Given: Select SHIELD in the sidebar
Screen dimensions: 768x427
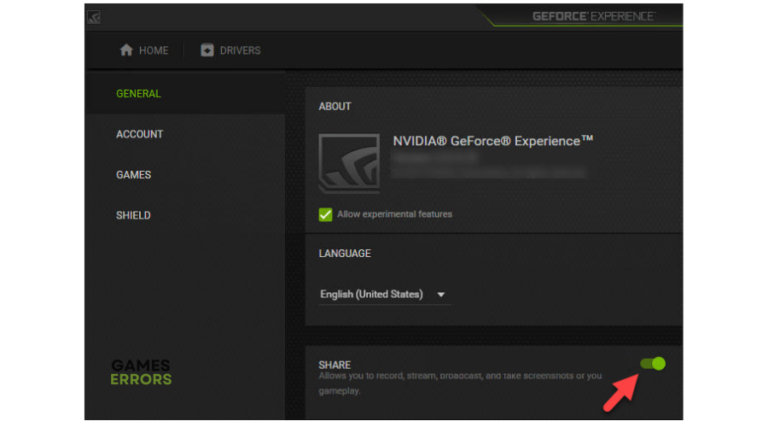Looking at the screenshot, I should pyautogui.click(x=133, y=215).
